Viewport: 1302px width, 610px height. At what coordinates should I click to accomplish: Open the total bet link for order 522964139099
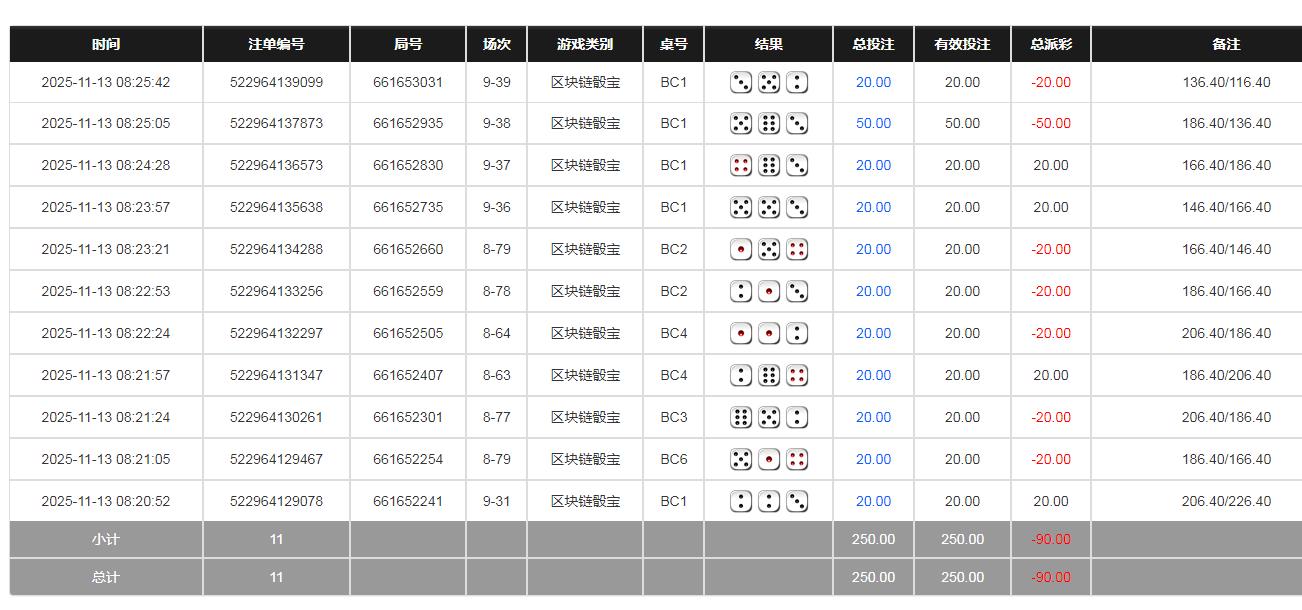pyautogui.click(x=873, y=82)
